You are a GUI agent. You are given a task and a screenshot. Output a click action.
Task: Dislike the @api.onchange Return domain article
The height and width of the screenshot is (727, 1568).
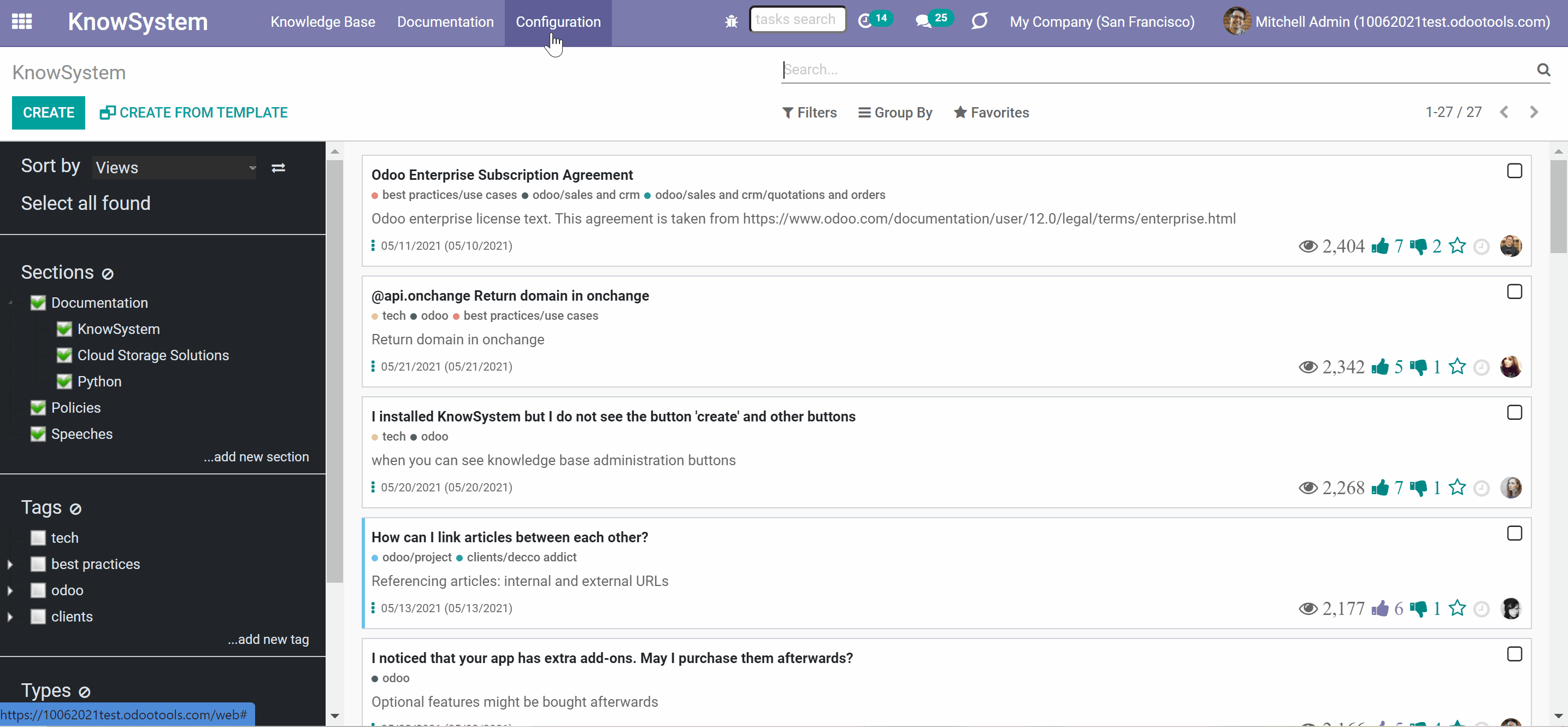(x=1418, y=367)
